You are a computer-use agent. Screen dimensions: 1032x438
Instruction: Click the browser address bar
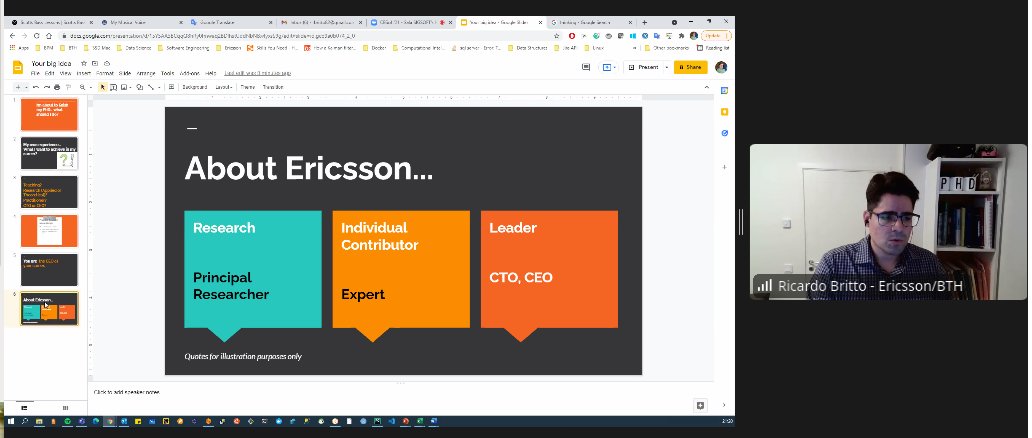(306, 36)
